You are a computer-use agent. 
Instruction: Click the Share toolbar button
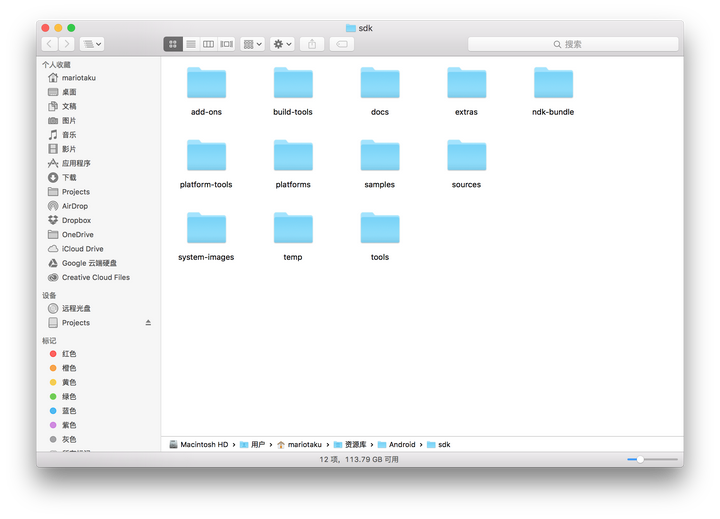click(312, 44)
